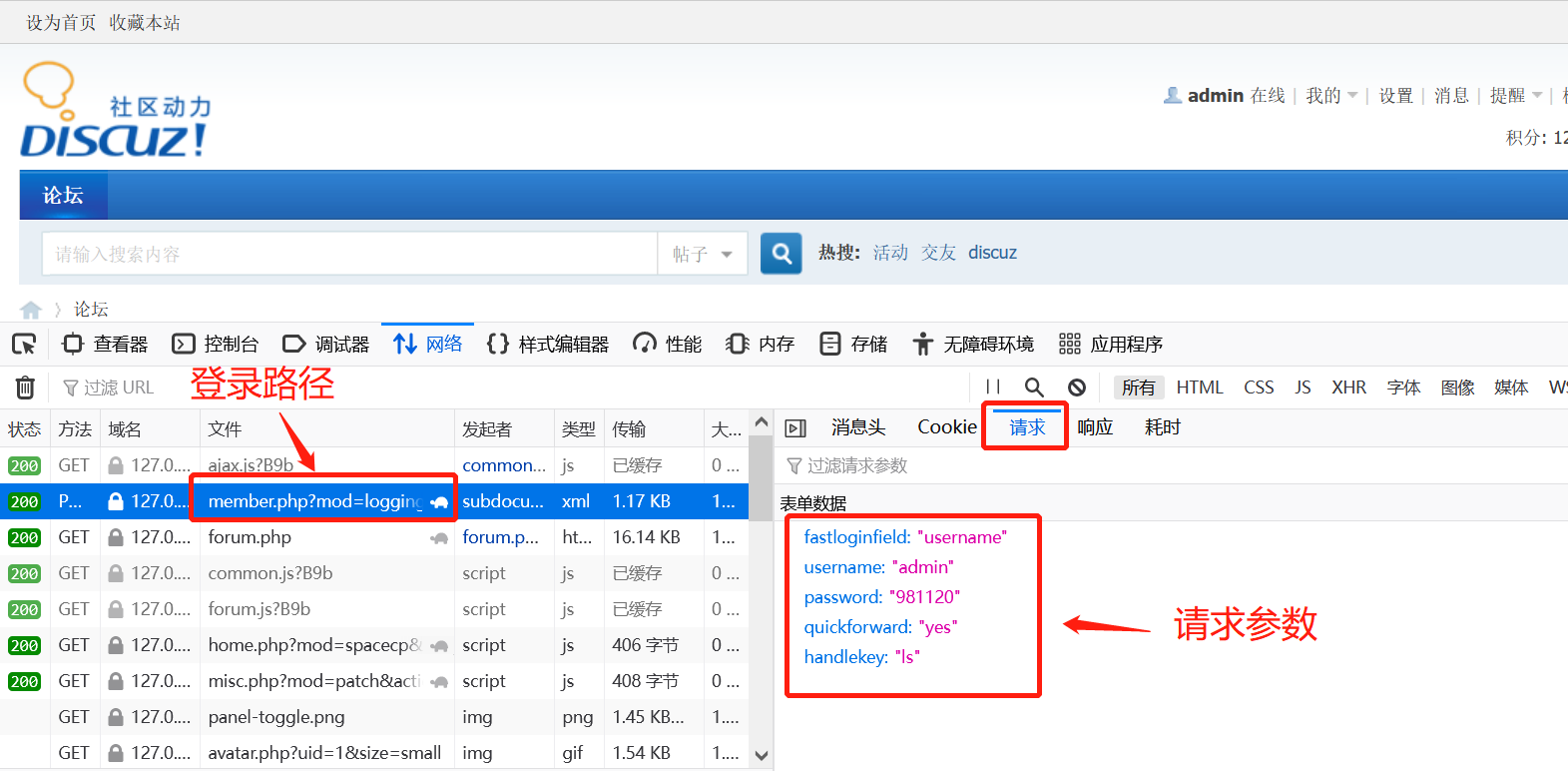Click the 设为首页 link
This screenshot has width=1568, height=771.
(61, 22)
